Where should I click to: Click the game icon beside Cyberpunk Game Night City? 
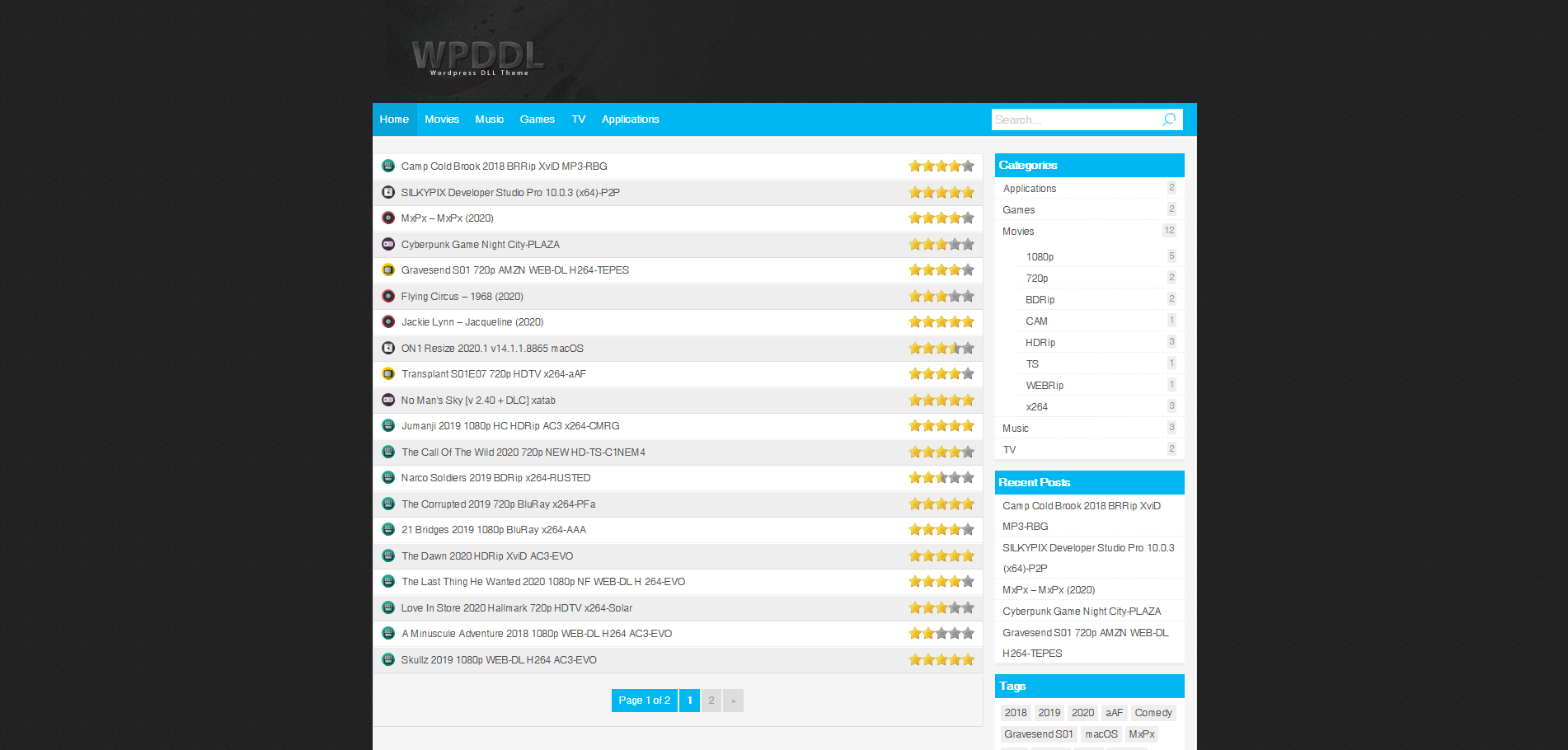coord(388,244)
